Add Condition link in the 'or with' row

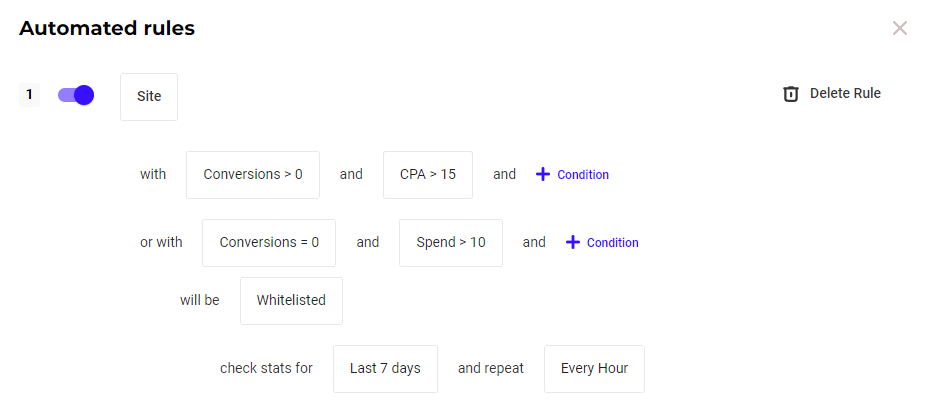pos(612,243)
